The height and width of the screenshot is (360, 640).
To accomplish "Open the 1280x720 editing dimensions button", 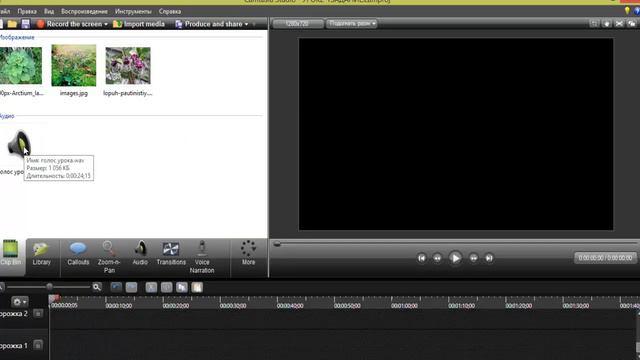I will coord(298,24).
